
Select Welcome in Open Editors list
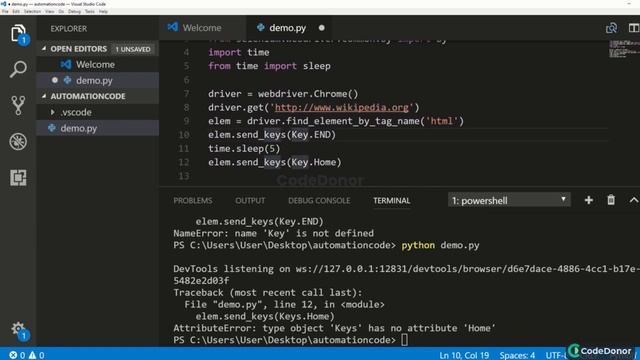(98, 64)
